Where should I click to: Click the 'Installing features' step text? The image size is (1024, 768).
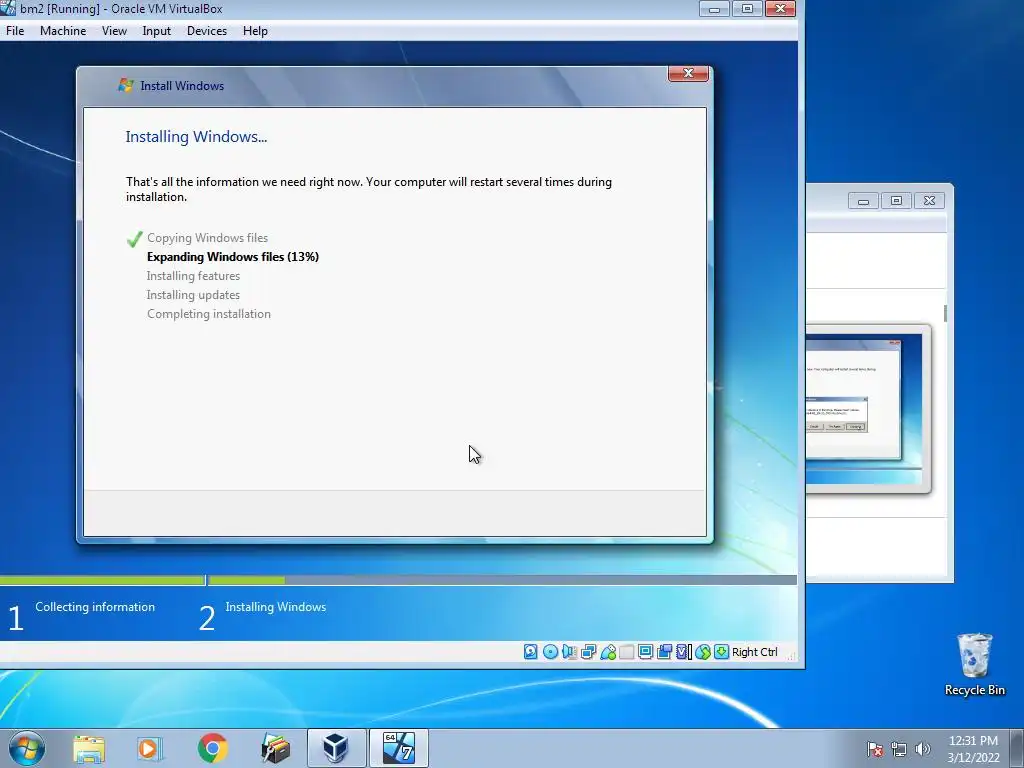[x=193, y=276]
